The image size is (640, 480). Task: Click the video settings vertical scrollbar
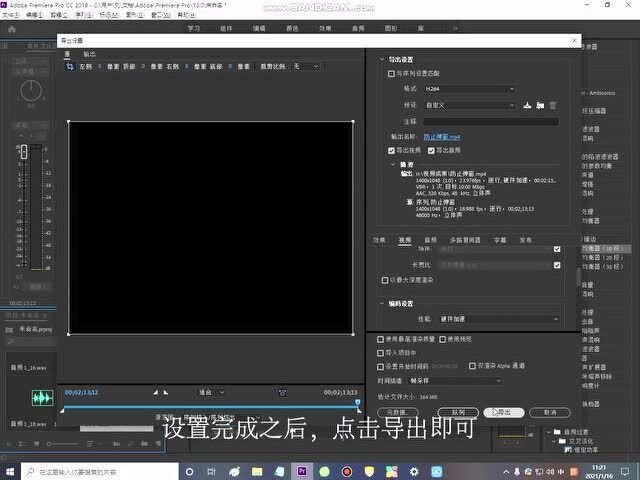pos(579,278)
